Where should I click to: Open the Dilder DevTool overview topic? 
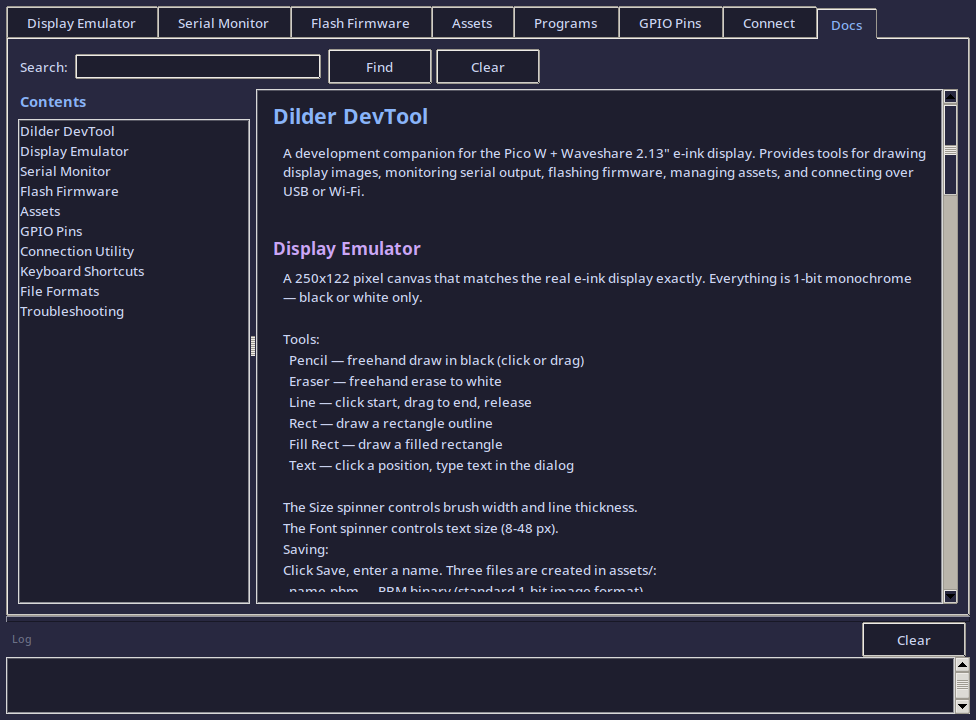tap(67, 131)
